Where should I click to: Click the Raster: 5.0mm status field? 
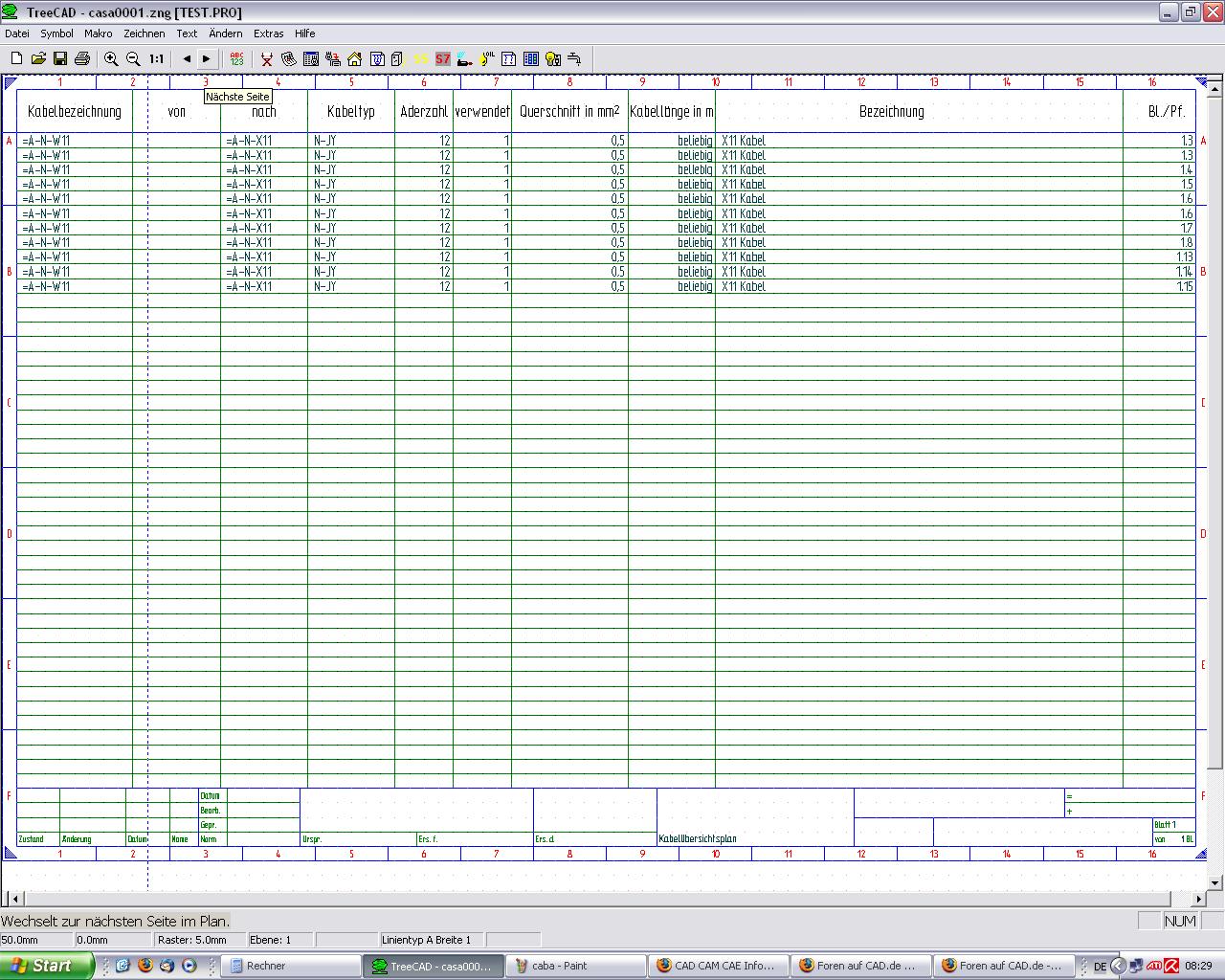[x=201, y=940]
